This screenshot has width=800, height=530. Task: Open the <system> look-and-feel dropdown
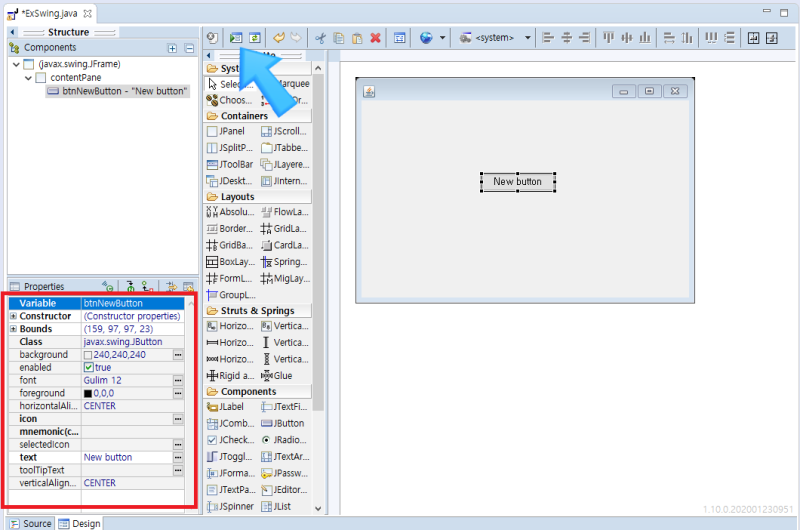[496, 38]
